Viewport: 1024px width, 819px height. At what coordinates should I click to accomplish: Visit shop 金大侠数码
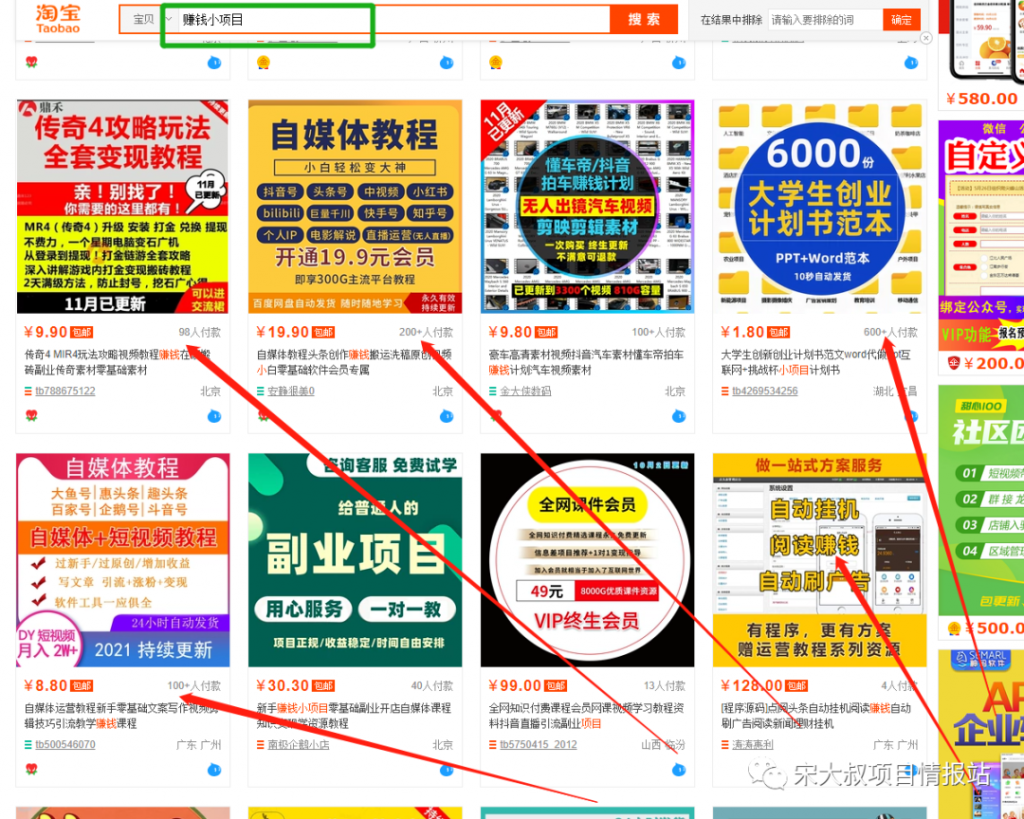pos(526,391)
